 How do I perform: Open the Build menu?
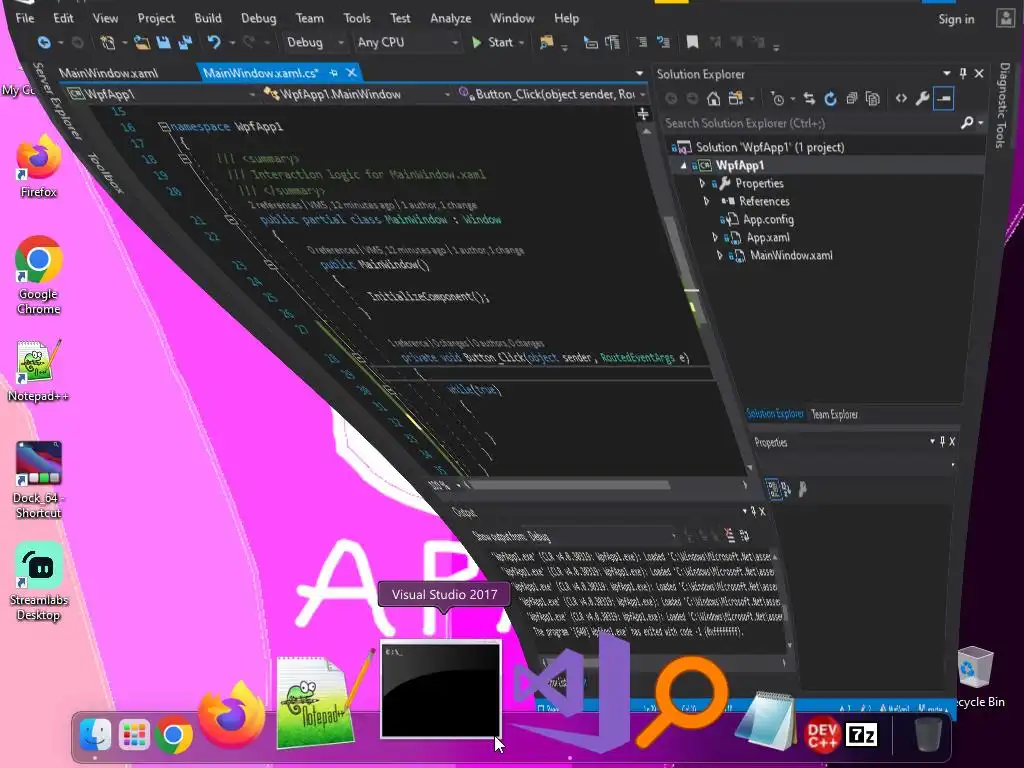click(208, 18)
